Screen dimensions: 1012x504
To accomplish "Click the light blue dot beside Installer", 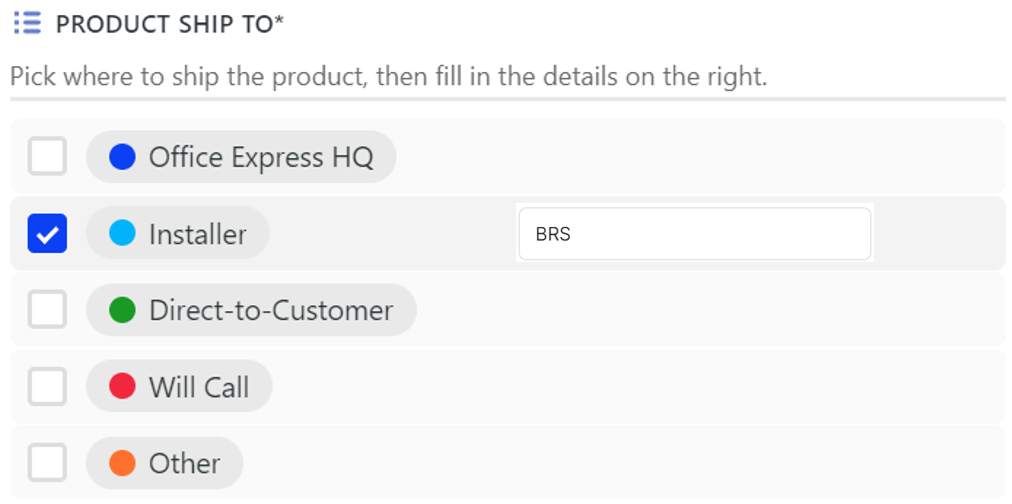I will pos(122,233).
